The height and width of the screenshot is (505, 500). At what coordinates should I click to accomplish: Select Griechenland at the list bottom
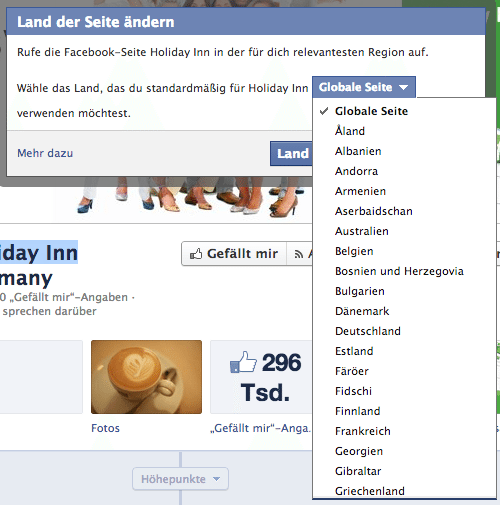[x=370, y=491]
